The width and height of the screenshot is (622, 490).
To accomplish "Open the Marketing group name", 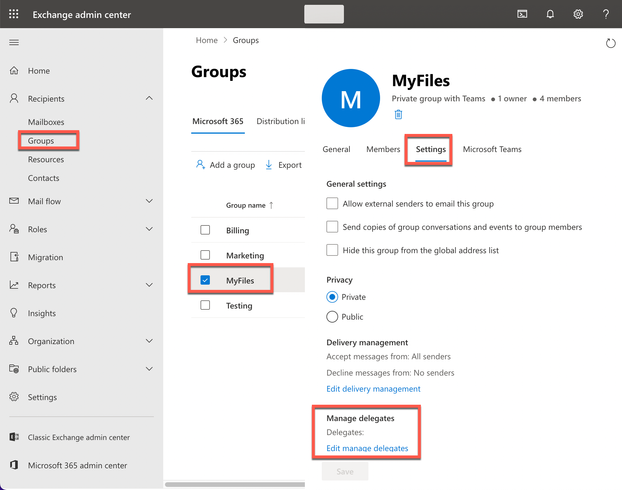I will click(245, 255).
